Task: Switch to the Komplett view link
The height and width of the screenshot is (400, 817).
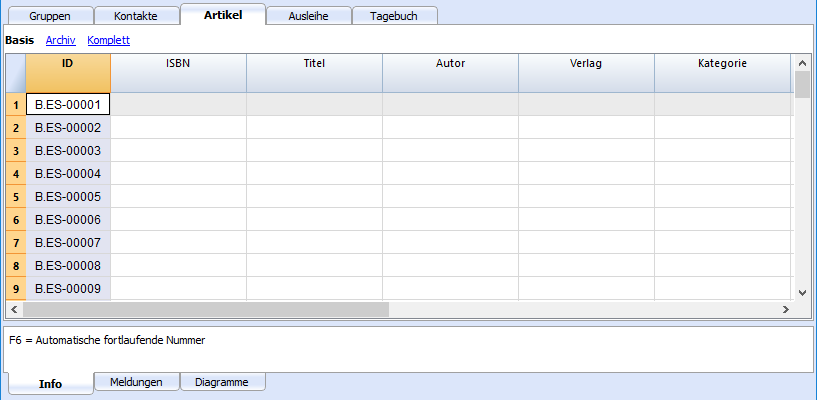Action: pos(108,40)
